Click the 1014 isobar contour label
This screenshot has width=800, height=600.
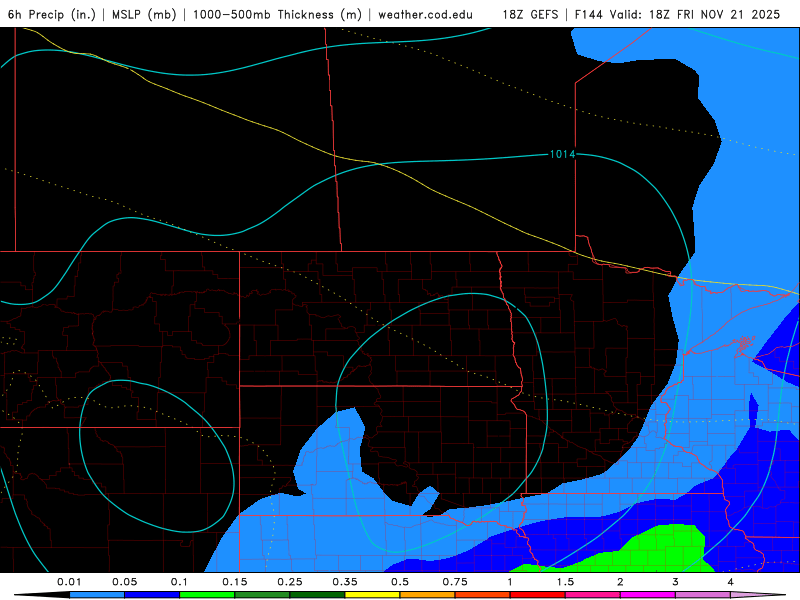click(x=562, y=154)
